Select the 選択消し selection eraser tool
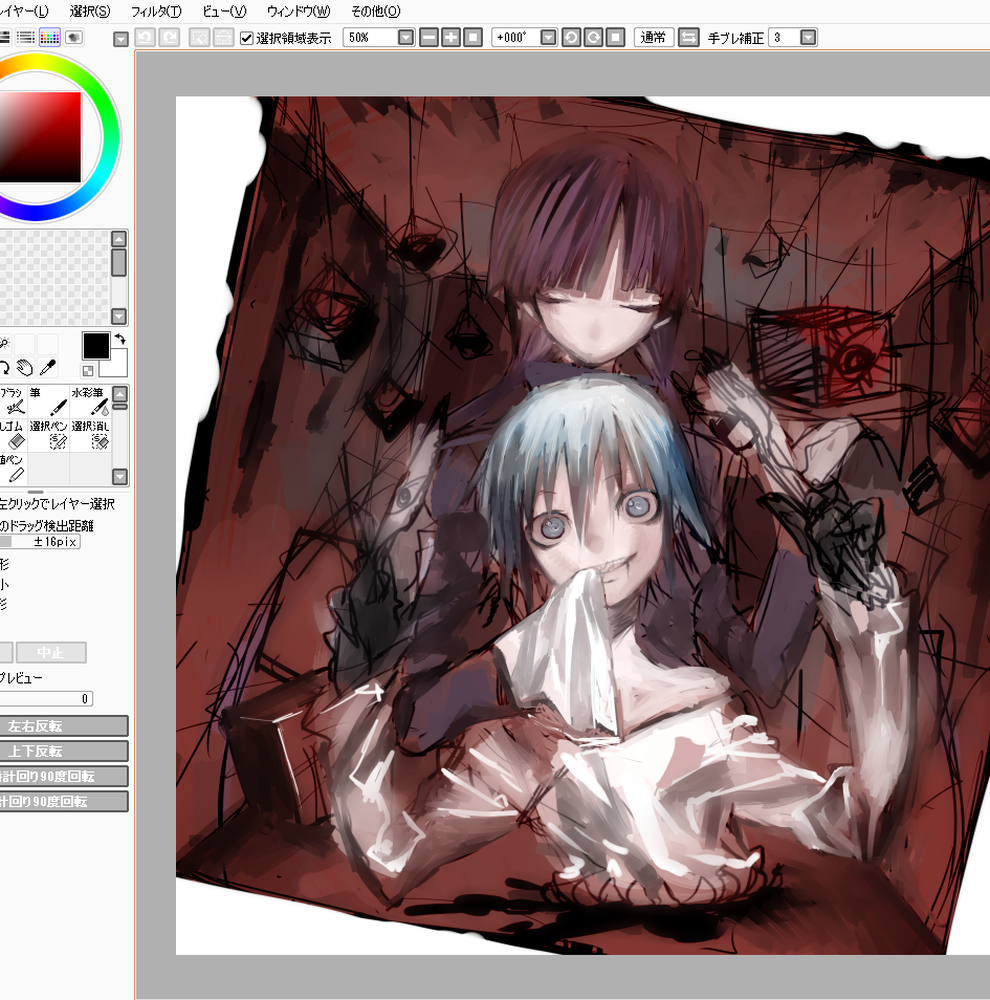Viewport: 990px width, 1000px height. pyautogui.click(x=91, y=434)
